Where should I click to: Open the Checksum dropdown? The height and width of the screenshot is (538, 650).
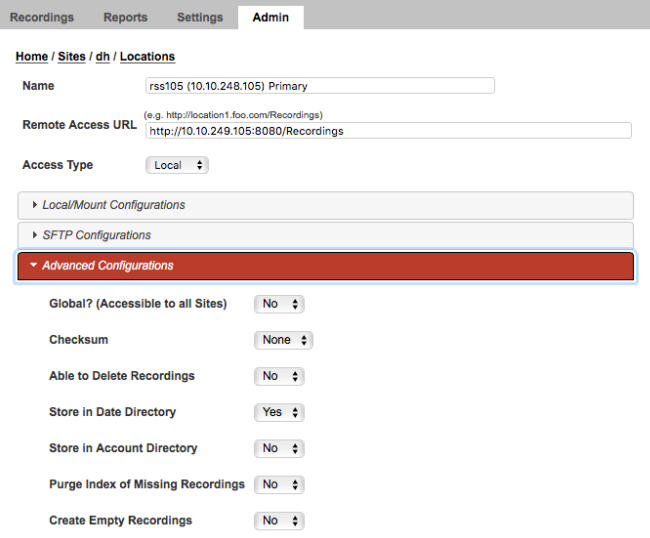(283, 340)
